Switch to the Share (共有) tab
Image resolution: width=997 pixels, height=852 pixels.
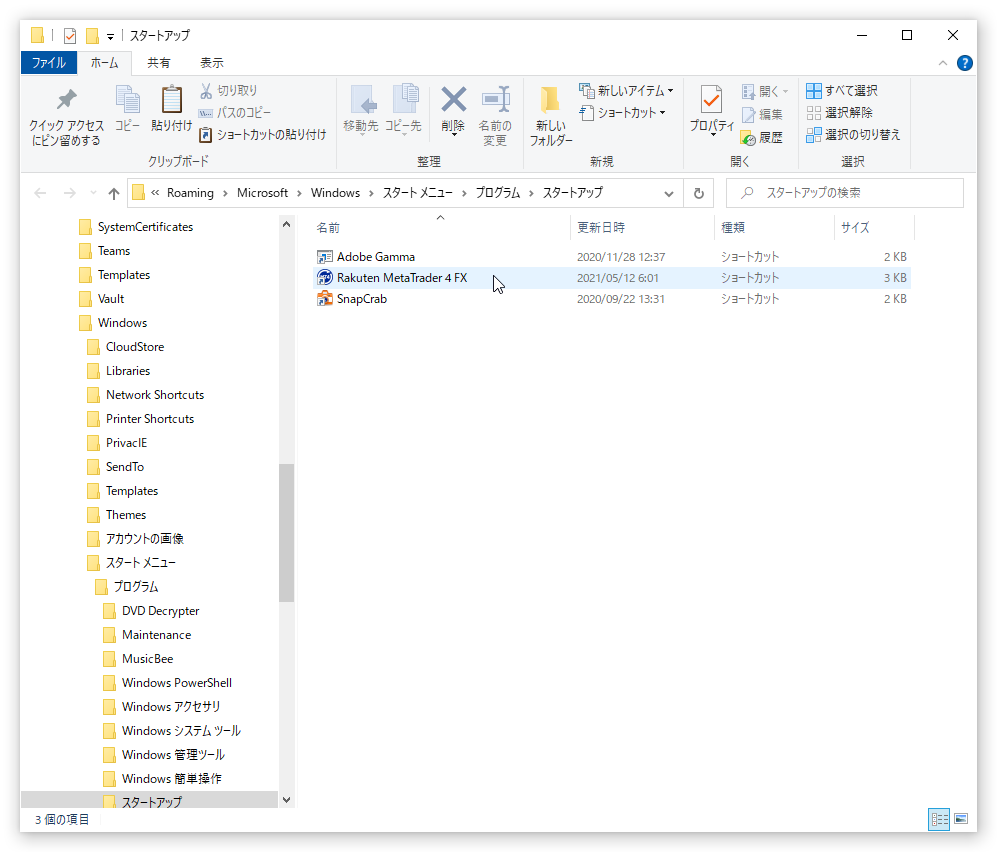point(158,62)
